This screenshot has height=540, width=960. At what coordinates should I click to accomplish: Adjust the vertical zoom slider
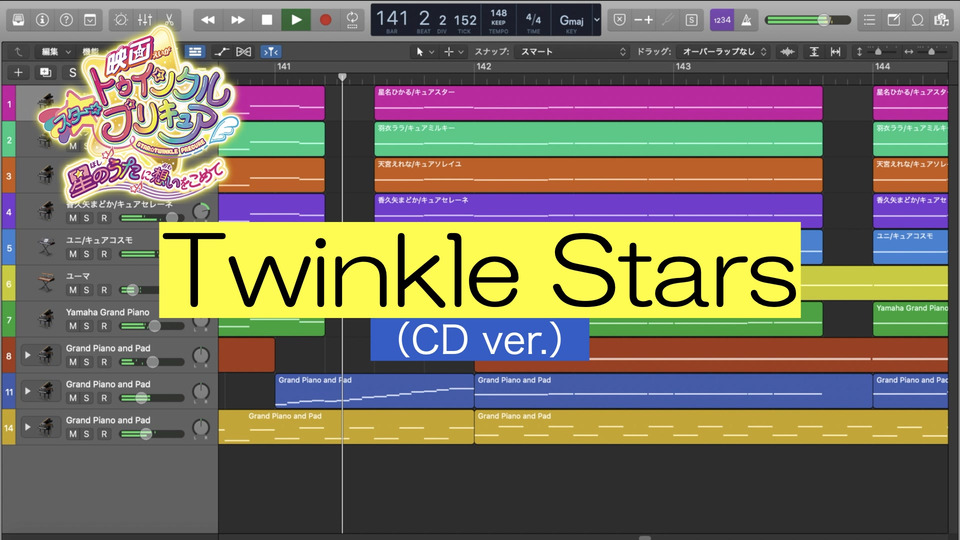pyautogui.click(x=877, y=52)
